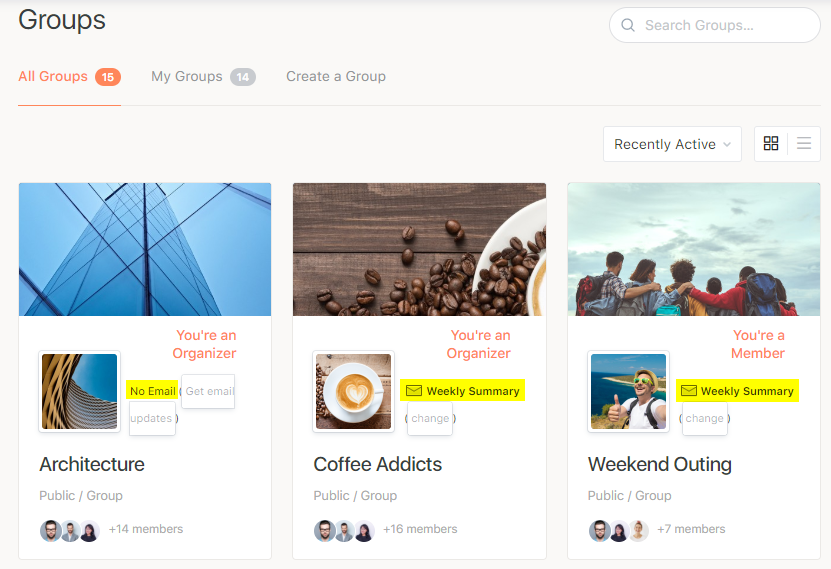Screen dimensions: 831x569
Task: Focus the Search Groups input field
Action: 726,26
